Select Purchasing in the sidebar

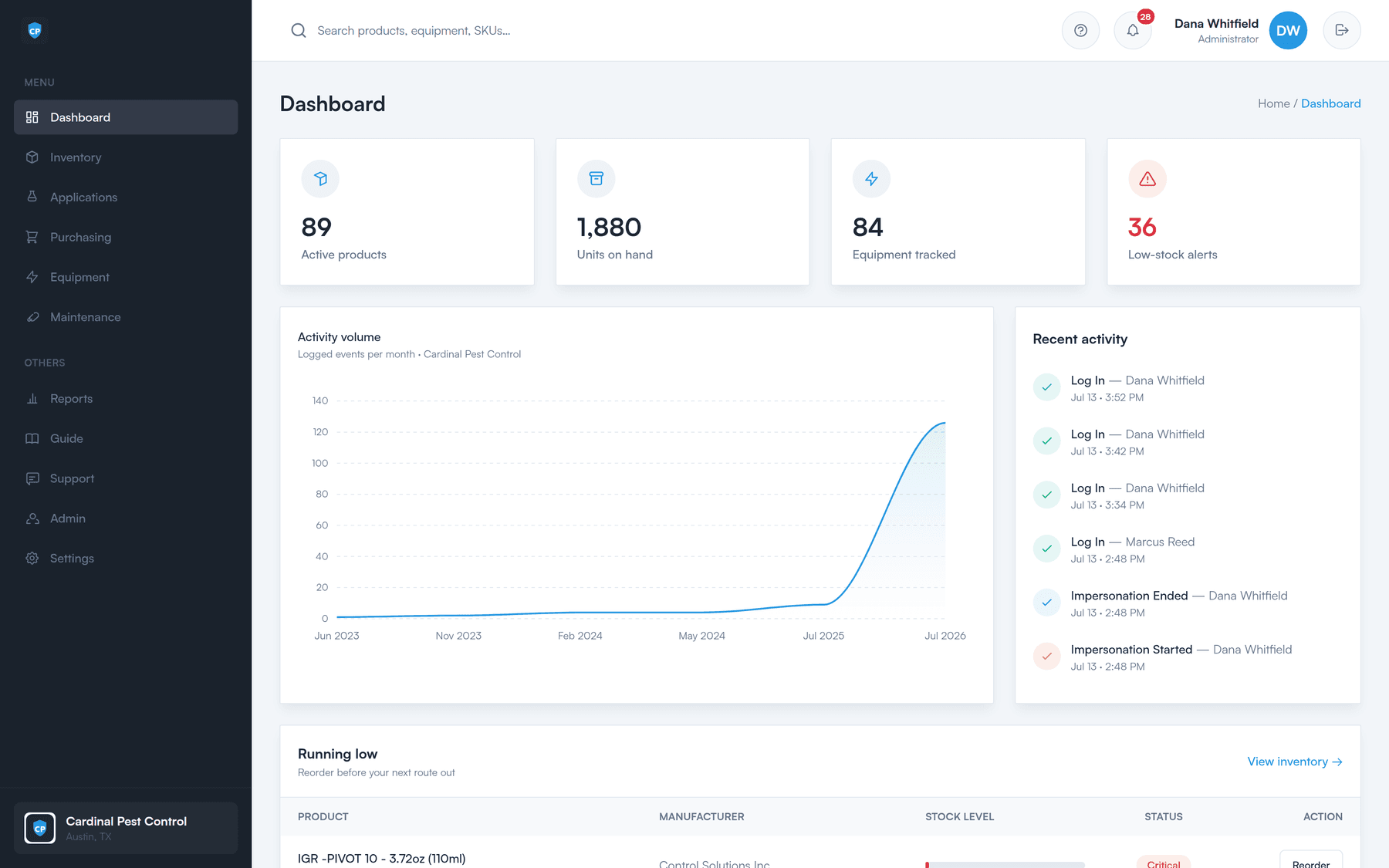coord(126,237)
